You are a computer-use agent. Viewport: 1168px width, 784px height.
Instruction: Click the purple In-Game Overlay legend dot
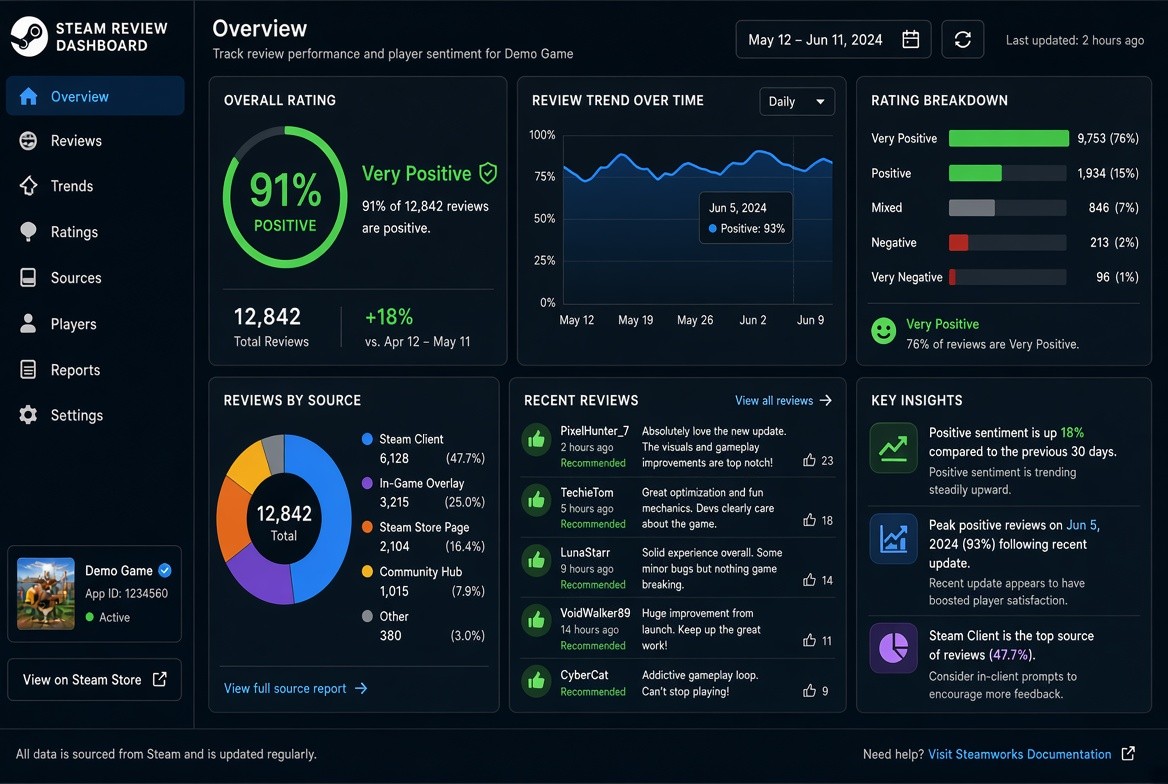point(367,483)
